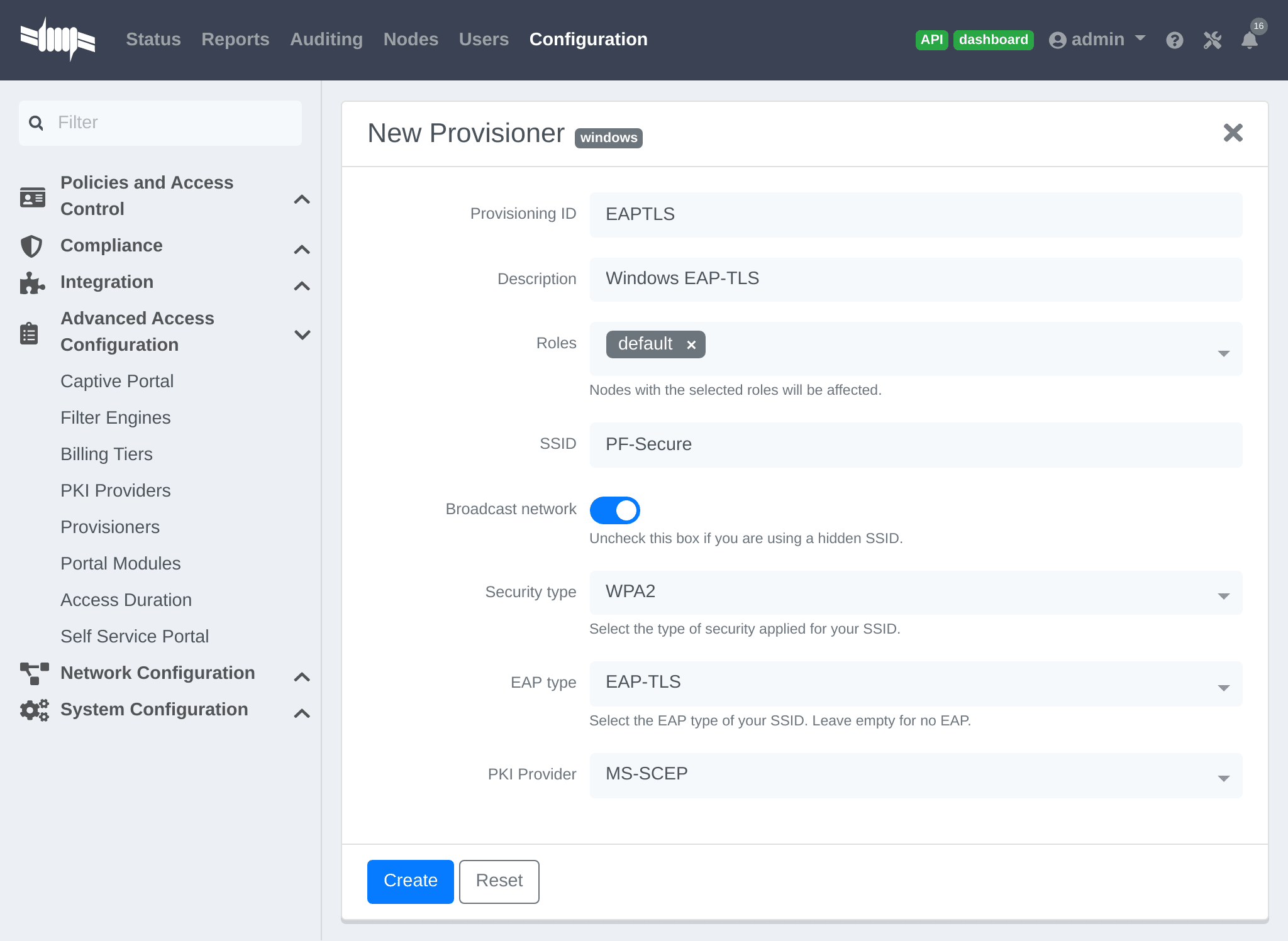Click the Integration puzzle icon
This screenshot has height=941, width=1288.
(x=31, y=283)
